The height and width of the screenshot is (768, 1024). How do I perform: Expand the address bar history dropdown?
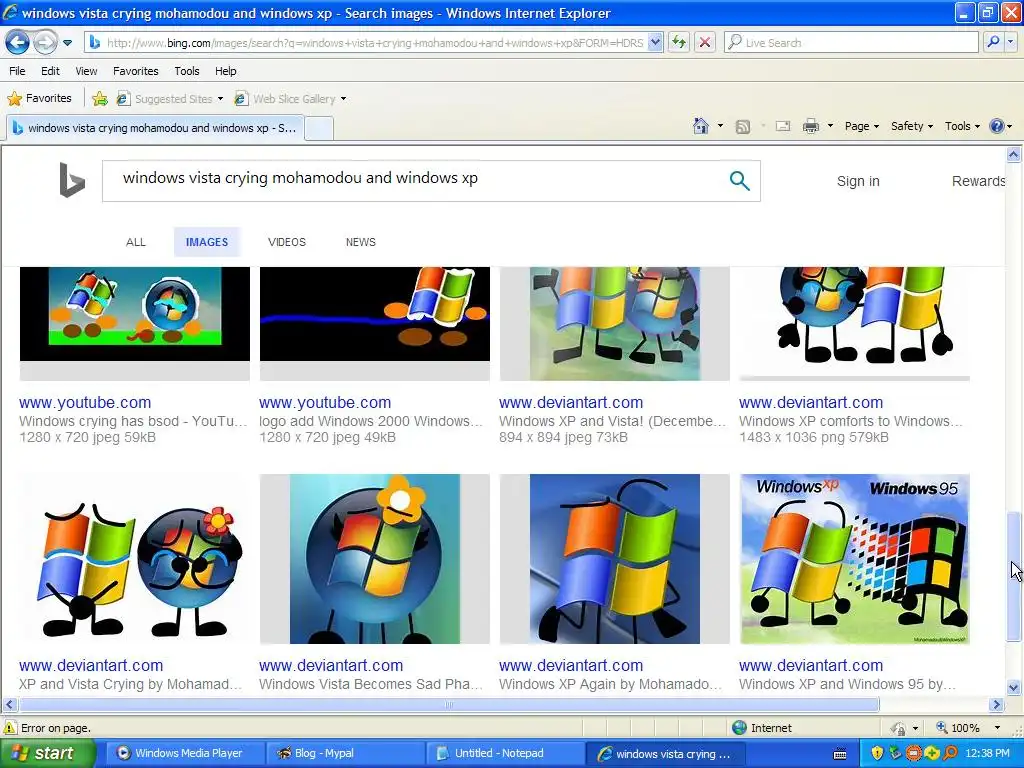(x=656, y=42)
